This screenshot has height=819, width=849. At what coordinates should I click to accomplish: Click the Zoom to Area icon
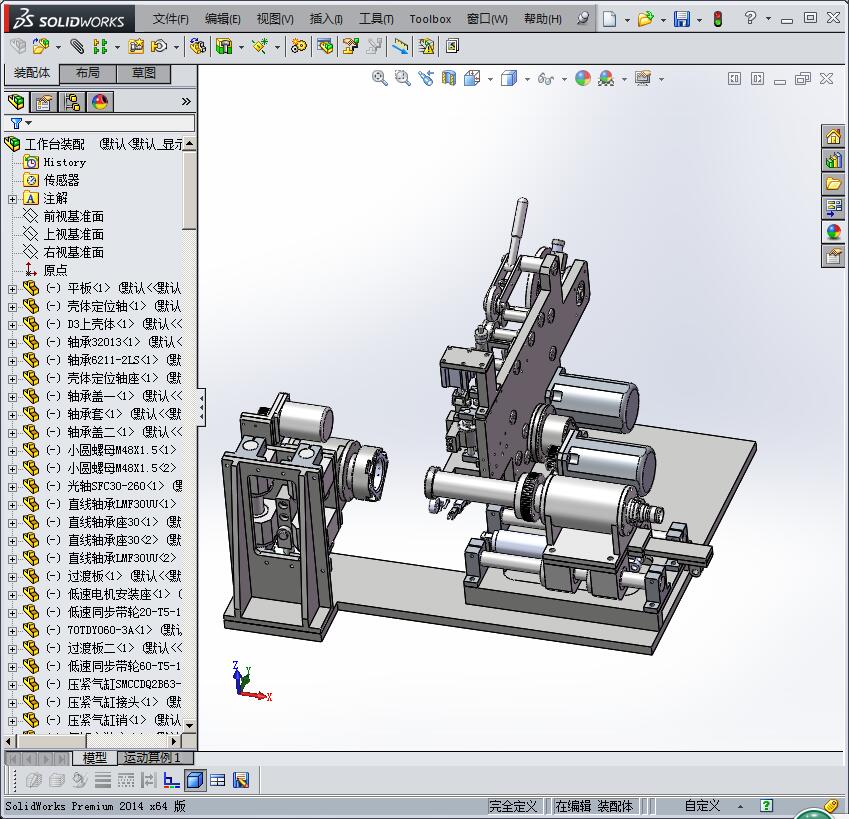point(402,78)
